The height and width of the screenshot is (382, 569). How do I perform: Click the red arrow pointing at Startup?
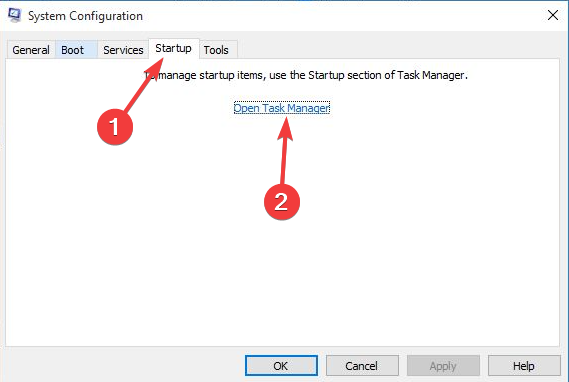tap(143, 85)
